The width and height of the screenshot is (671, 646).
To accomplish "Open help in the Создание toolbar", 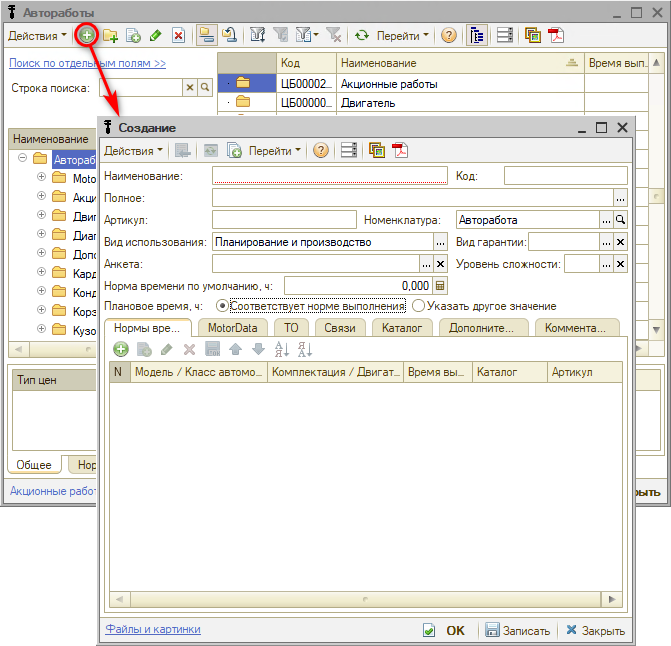I will point(320,151).
